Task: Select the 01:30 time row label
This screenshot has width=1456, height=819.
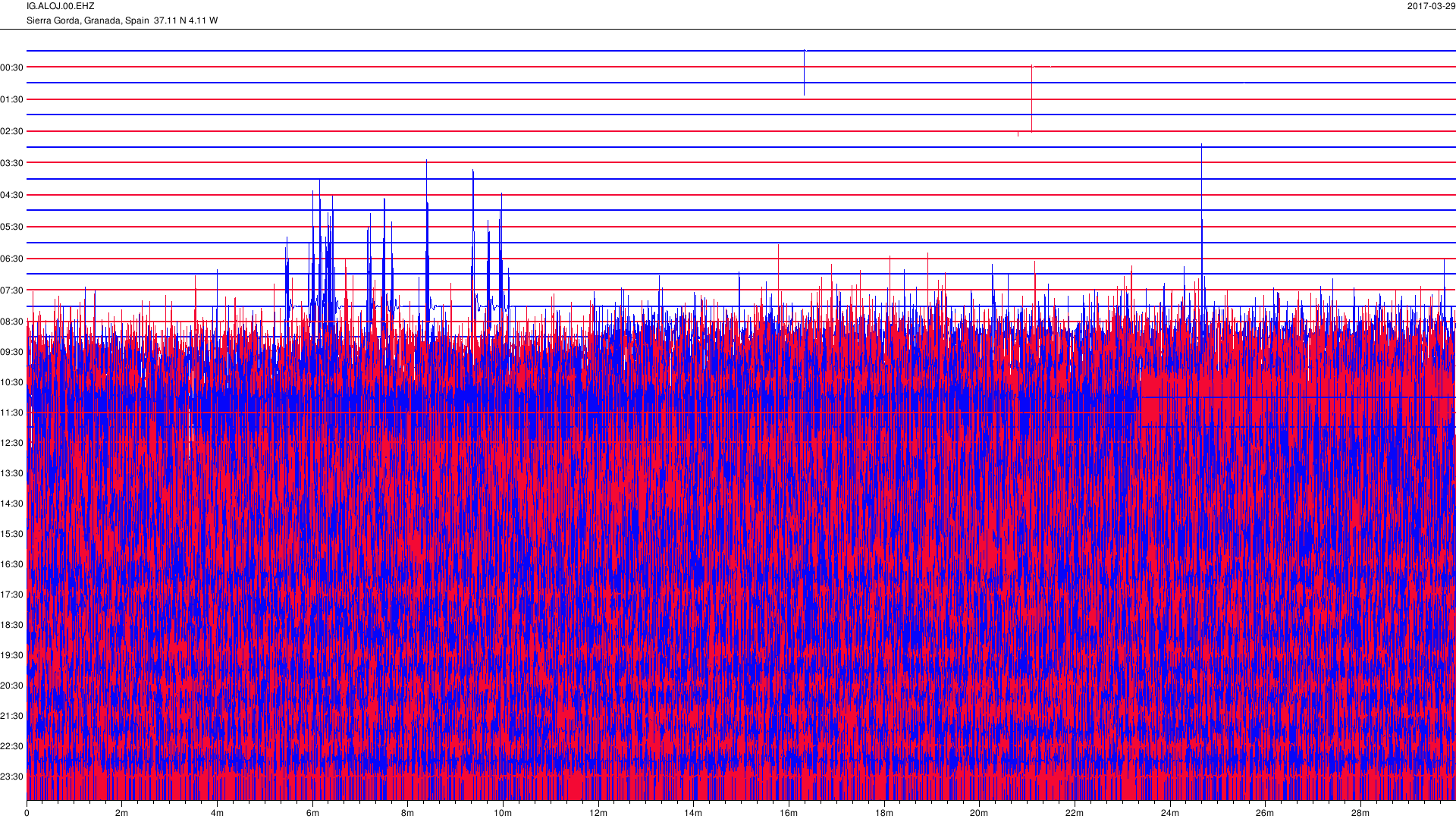Action: tap(12, 99)
